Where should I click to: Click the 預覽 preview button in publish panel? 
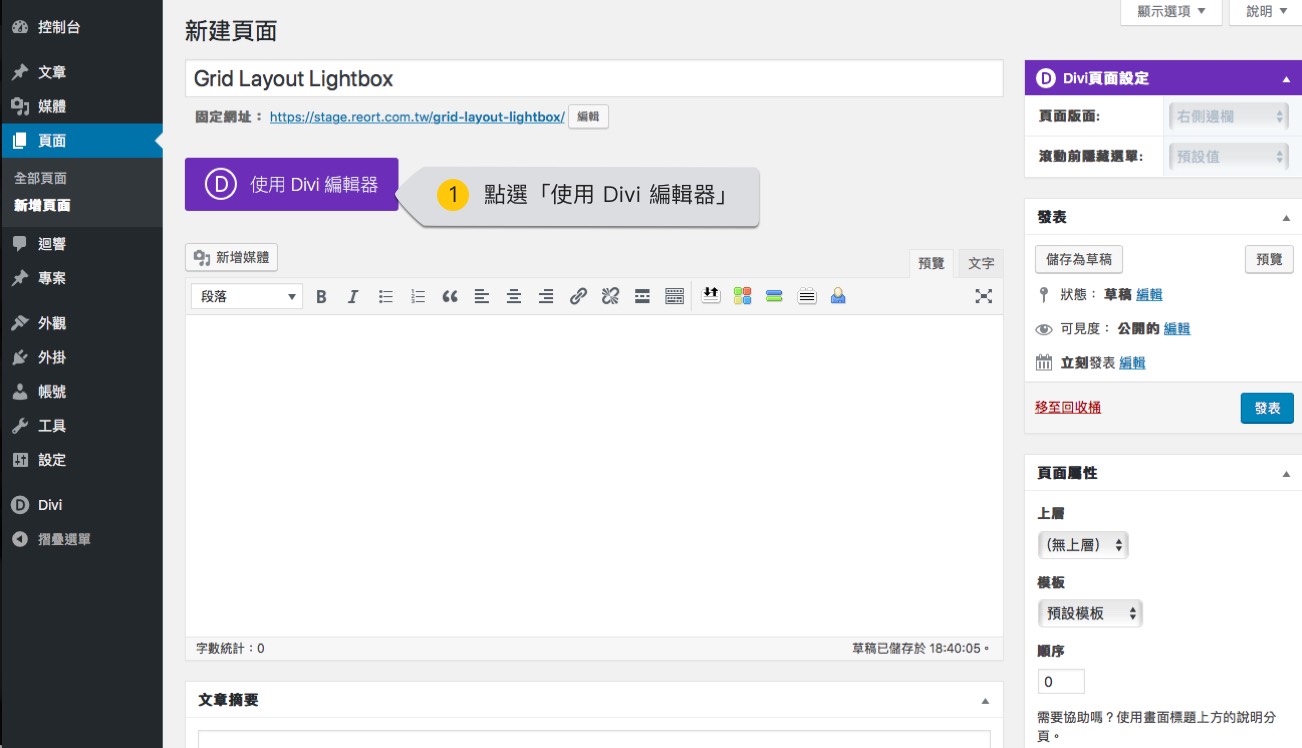(x=1269, y=259)
